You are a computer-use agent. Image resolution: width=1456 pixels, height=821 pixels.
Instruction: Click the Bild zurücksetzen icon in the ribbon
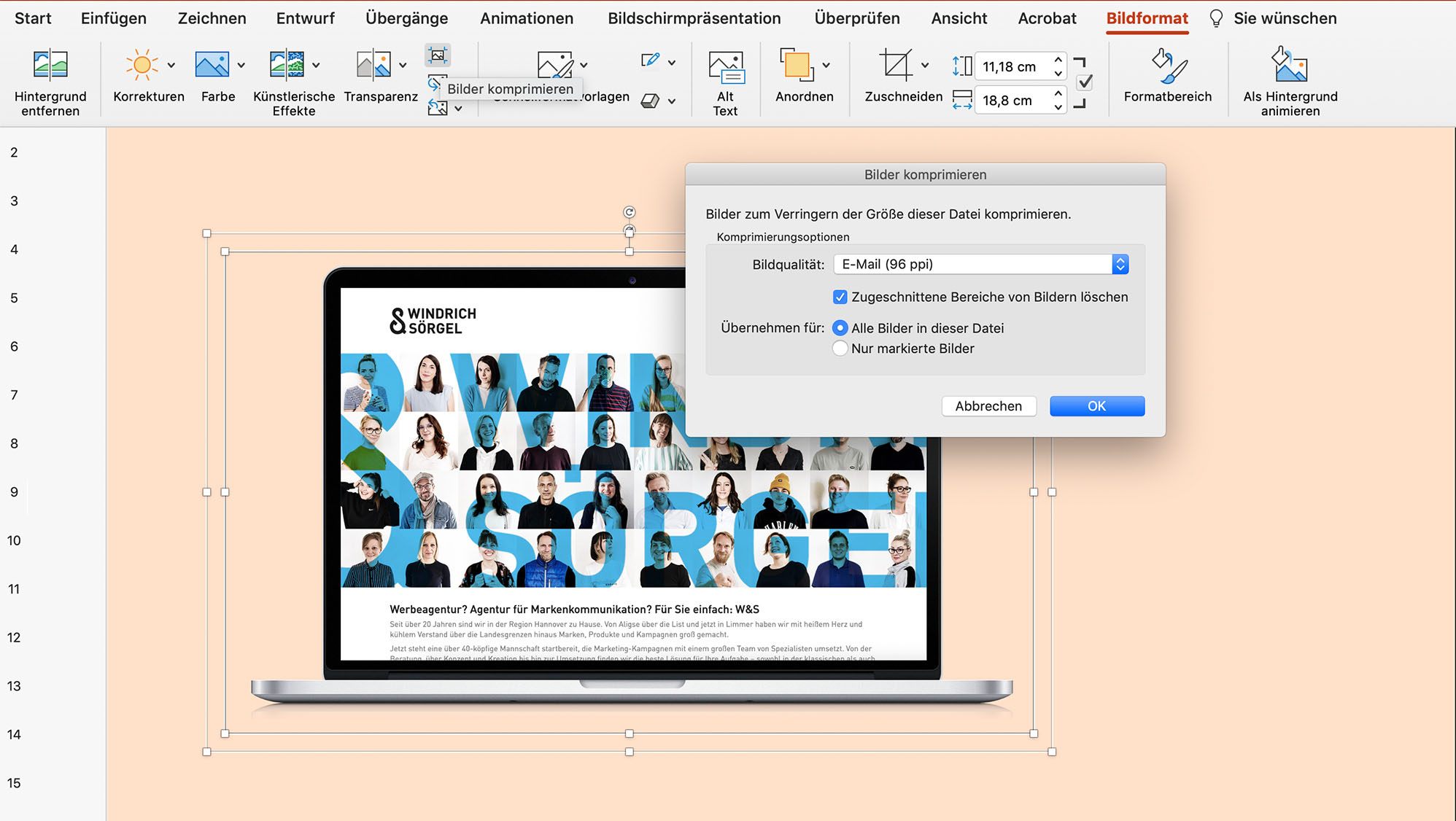coord(437,109)
